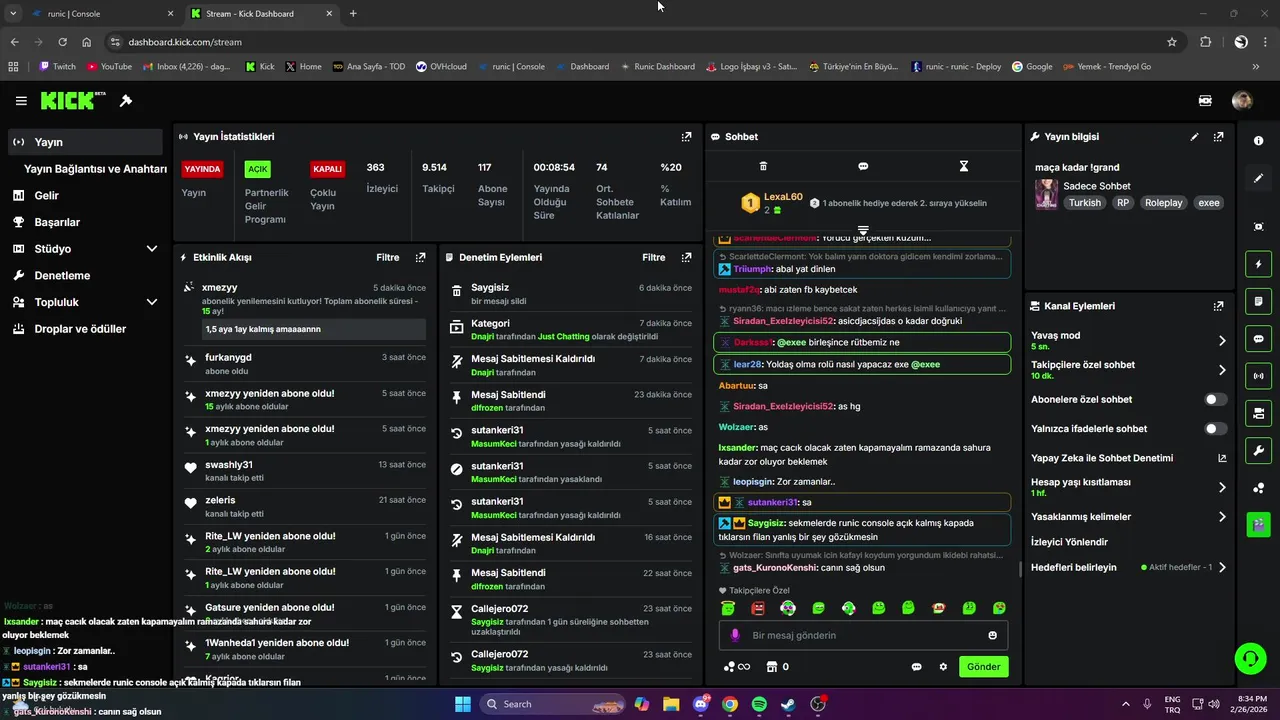Click the trash icon at the top of chat
This screenshot has height=720, width=1280.
[763, 166]
